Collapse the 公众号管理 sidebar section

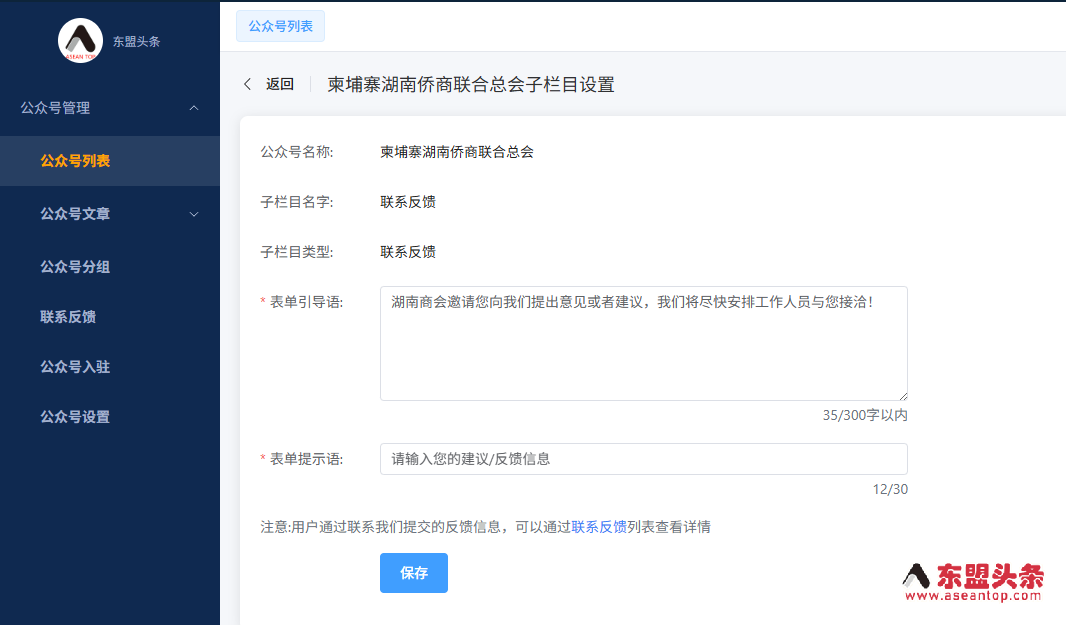pos(194,108)
